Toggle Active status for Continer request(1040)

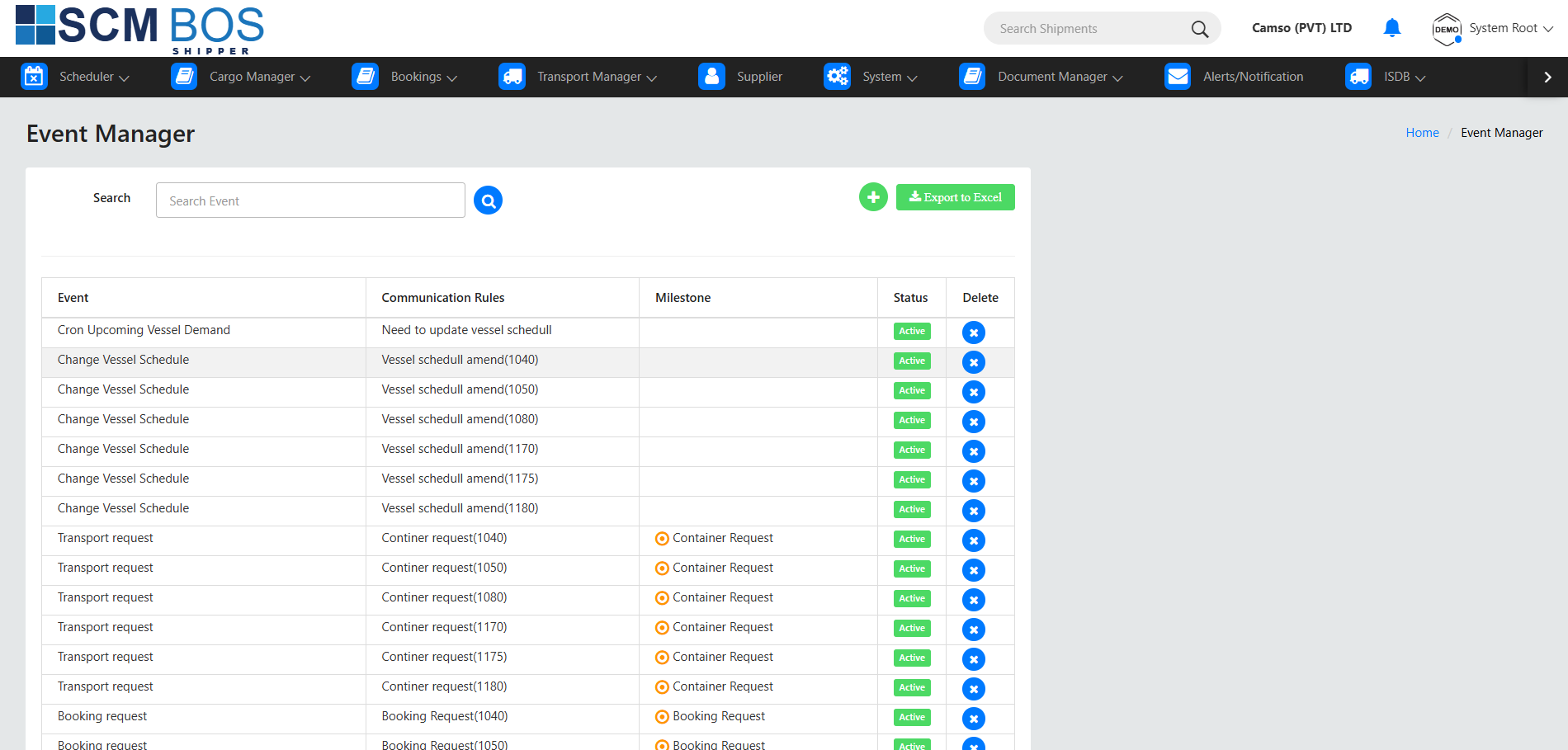click(912, 539)
